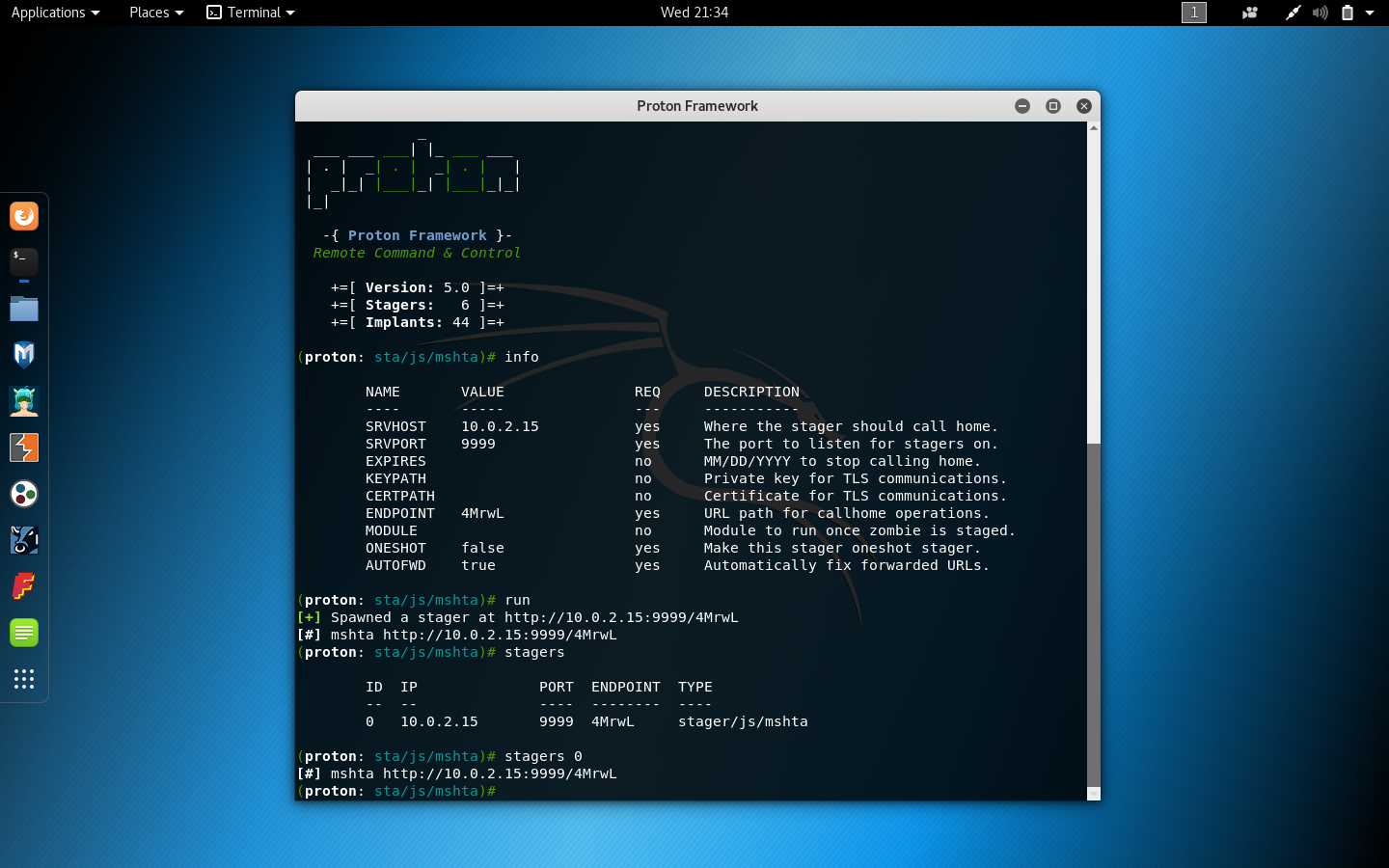
Task: Click the SRVHOST option name
Action: tap(395, 426)
